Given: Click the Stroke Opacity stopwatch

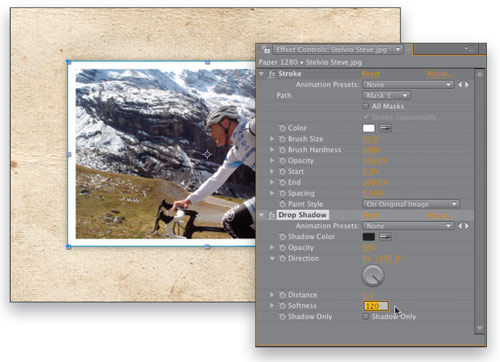Looking at the screenshot, I should click(x=282, y=161).
